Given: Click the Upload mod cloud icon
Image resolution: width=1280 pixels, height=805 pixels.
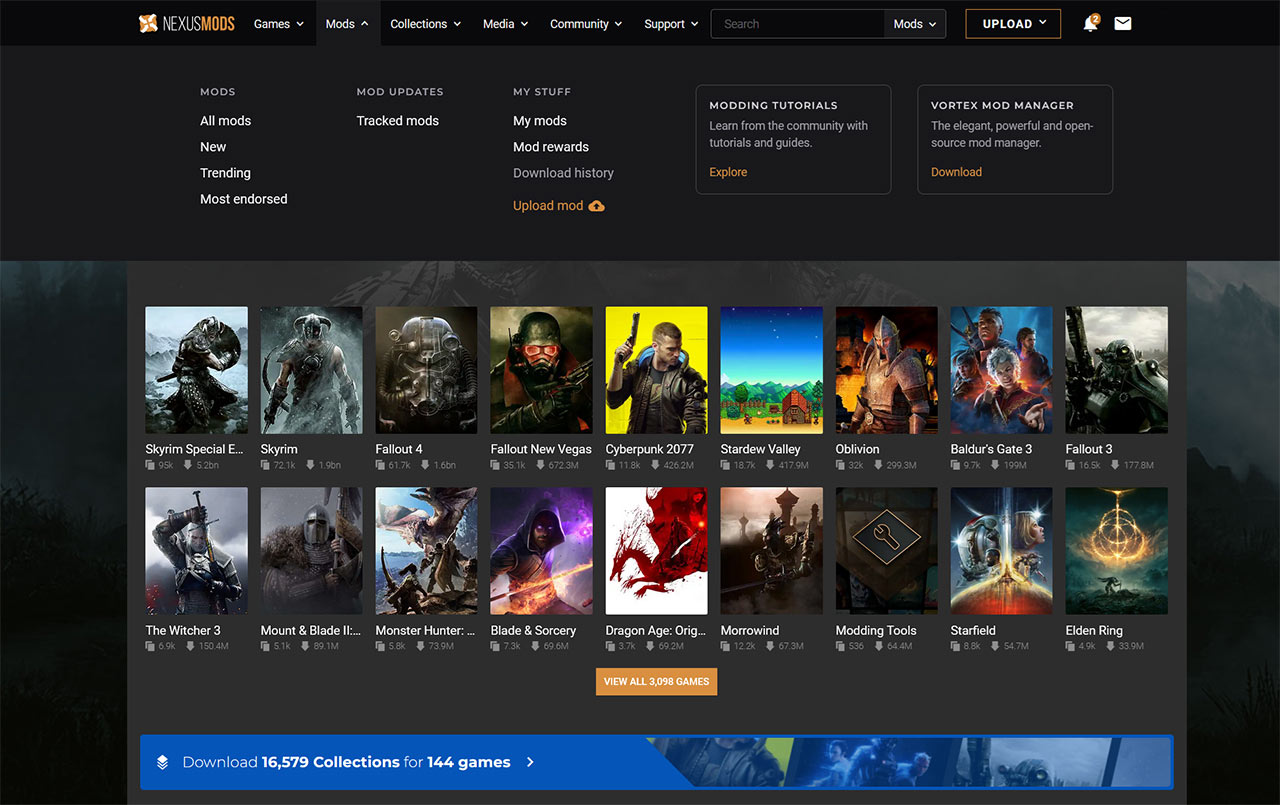Looking at the screenshot, I should pyautogui.click(x=597, y=206).
